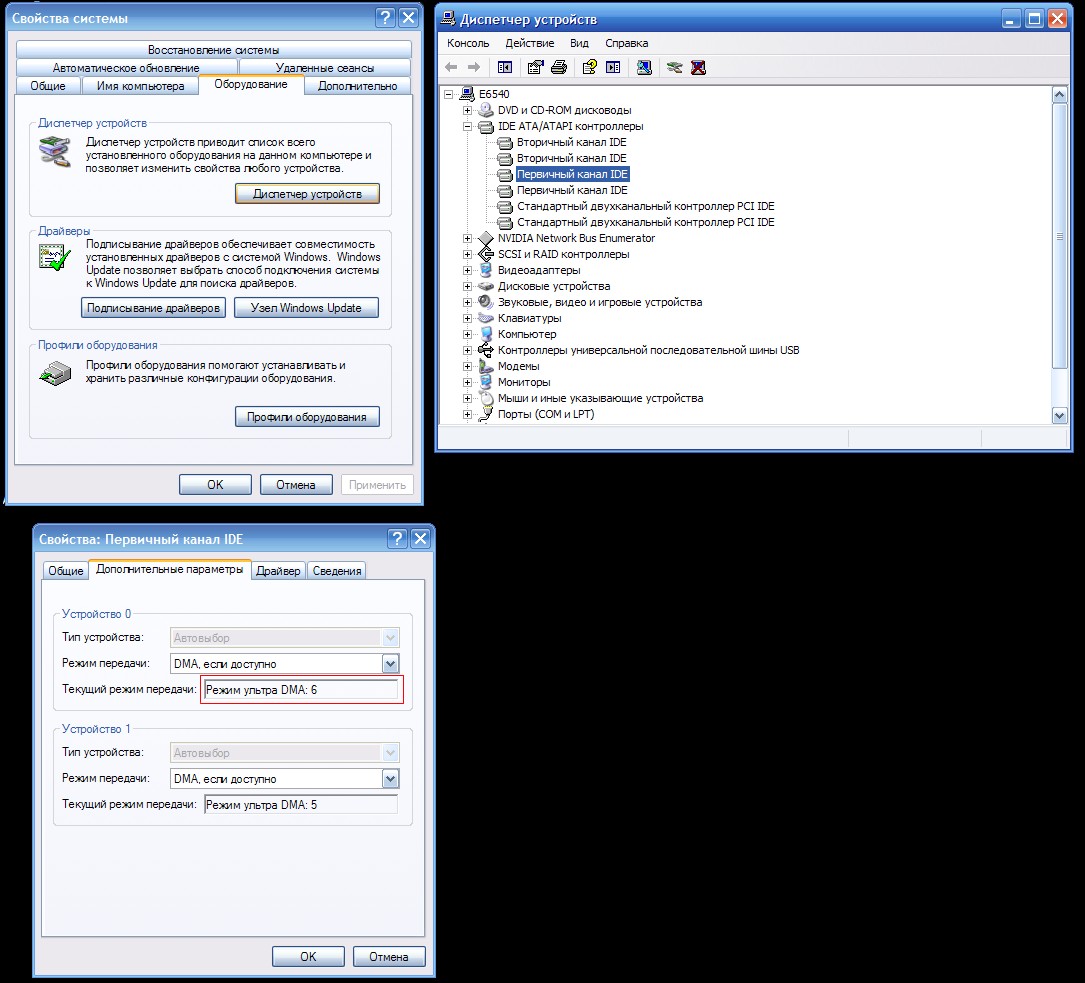Click the Update driver toolbar icon
The image size is (1085, 983).
[675, 67]
